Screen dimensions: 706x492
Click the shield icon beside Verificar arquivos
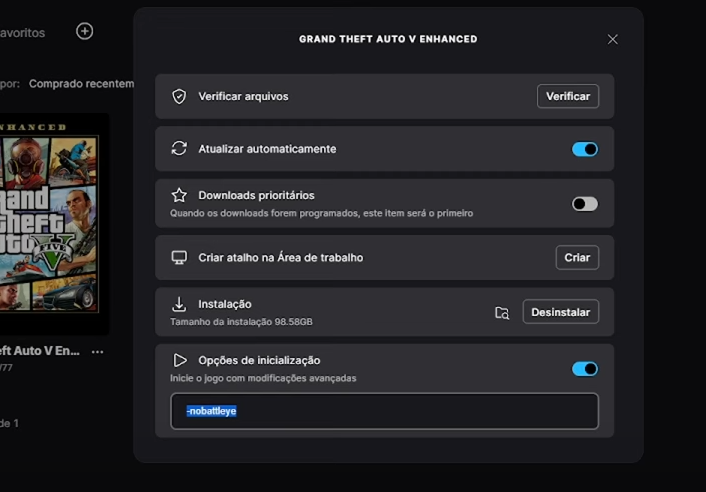pyautogui.click(x=179, y=96)
